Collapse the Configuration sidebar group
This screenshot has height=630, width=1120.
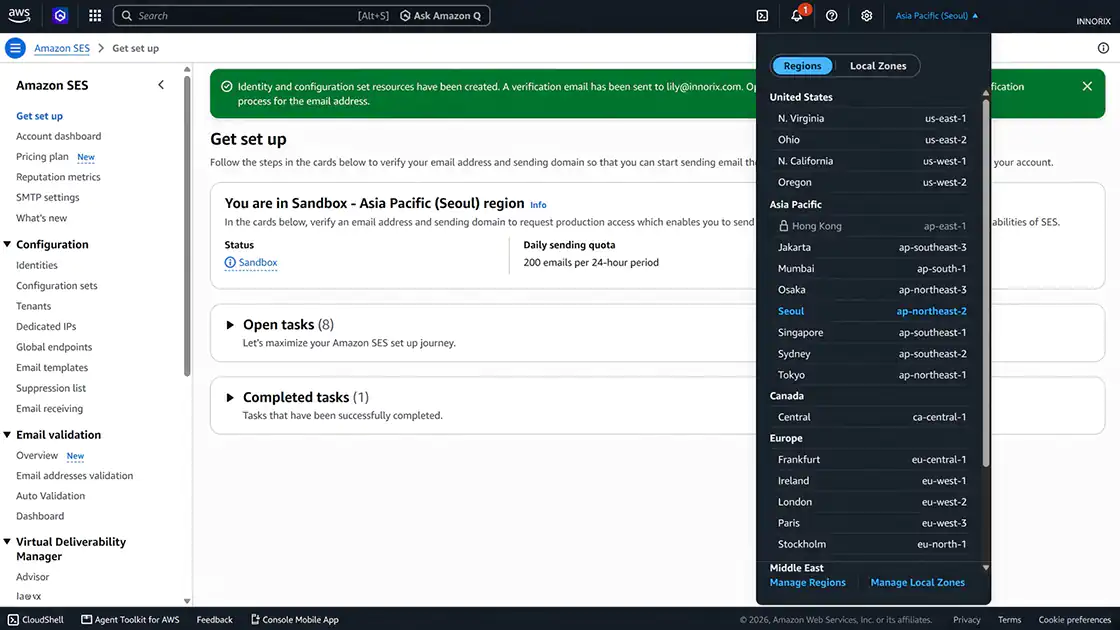click(7, 244)
